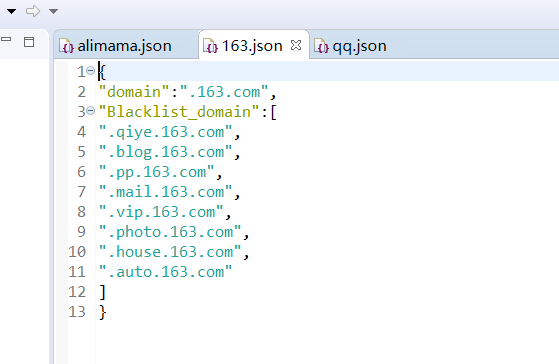The image size is (559, 364).
Task: Place cursor on ".auto.163.com" entry
Action: pos(165,272)
